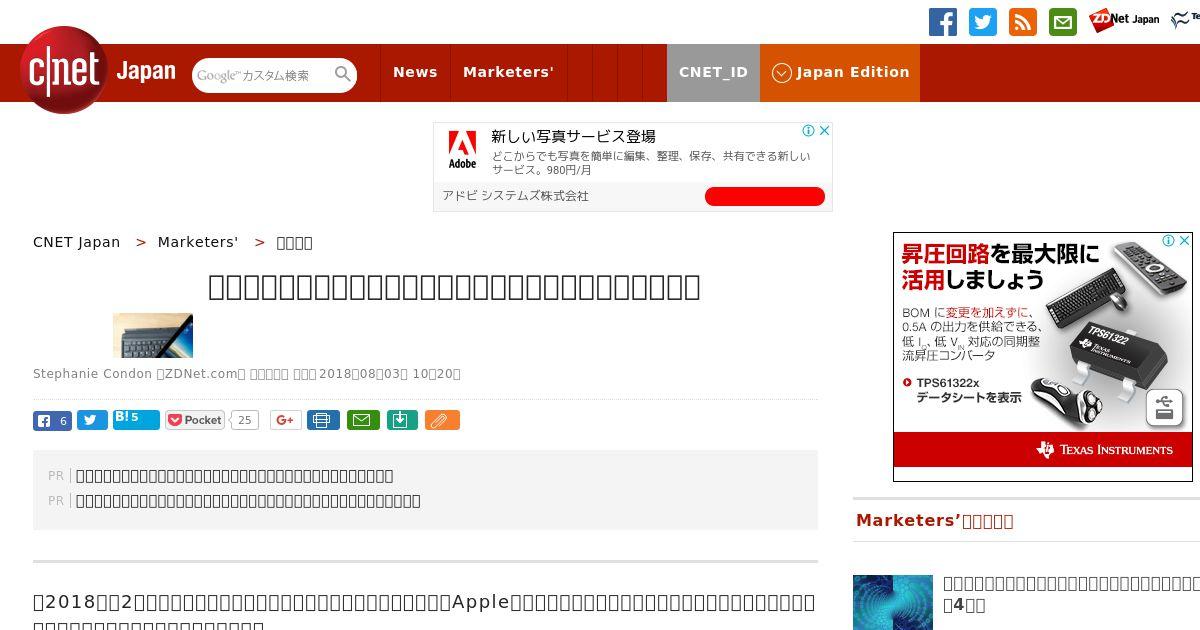Click the red button in Adobe ad

[765, 196]
